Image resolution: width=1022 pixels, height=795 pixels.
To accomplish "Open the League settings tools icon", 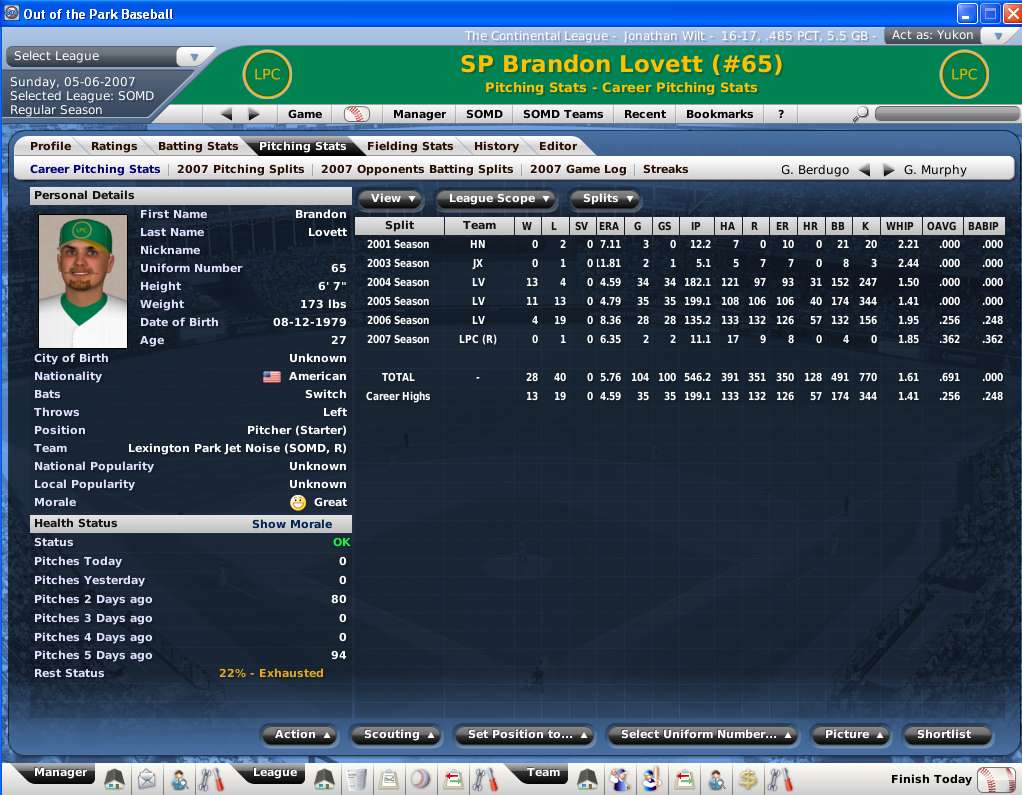I will click(x=486, y=779).
